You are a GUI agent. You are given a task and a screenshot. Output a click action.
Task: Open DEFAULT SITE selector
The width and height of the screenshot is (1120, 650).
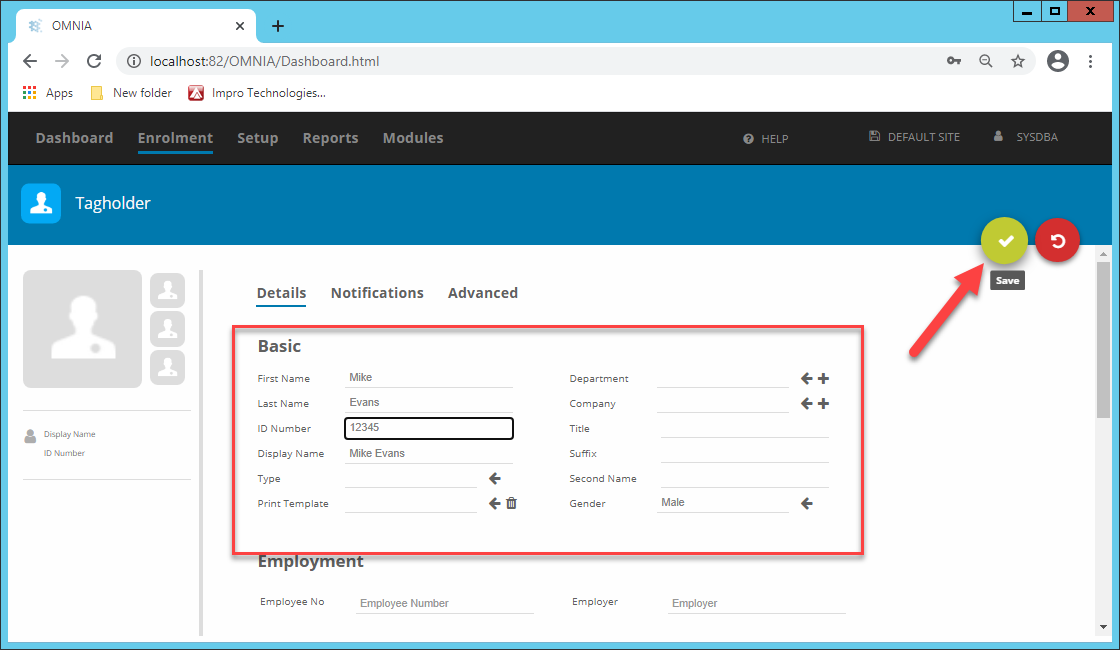coord(914,136)
